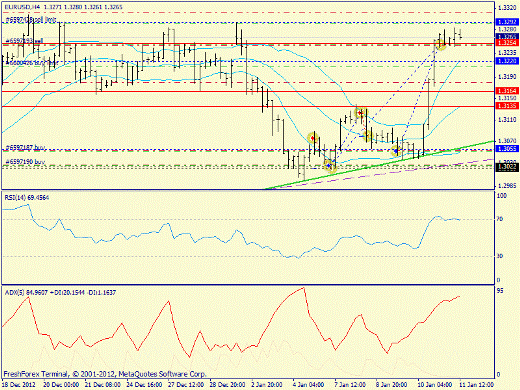
Task: Click the 21 Dec 08:00 date label
Action: 103,384
